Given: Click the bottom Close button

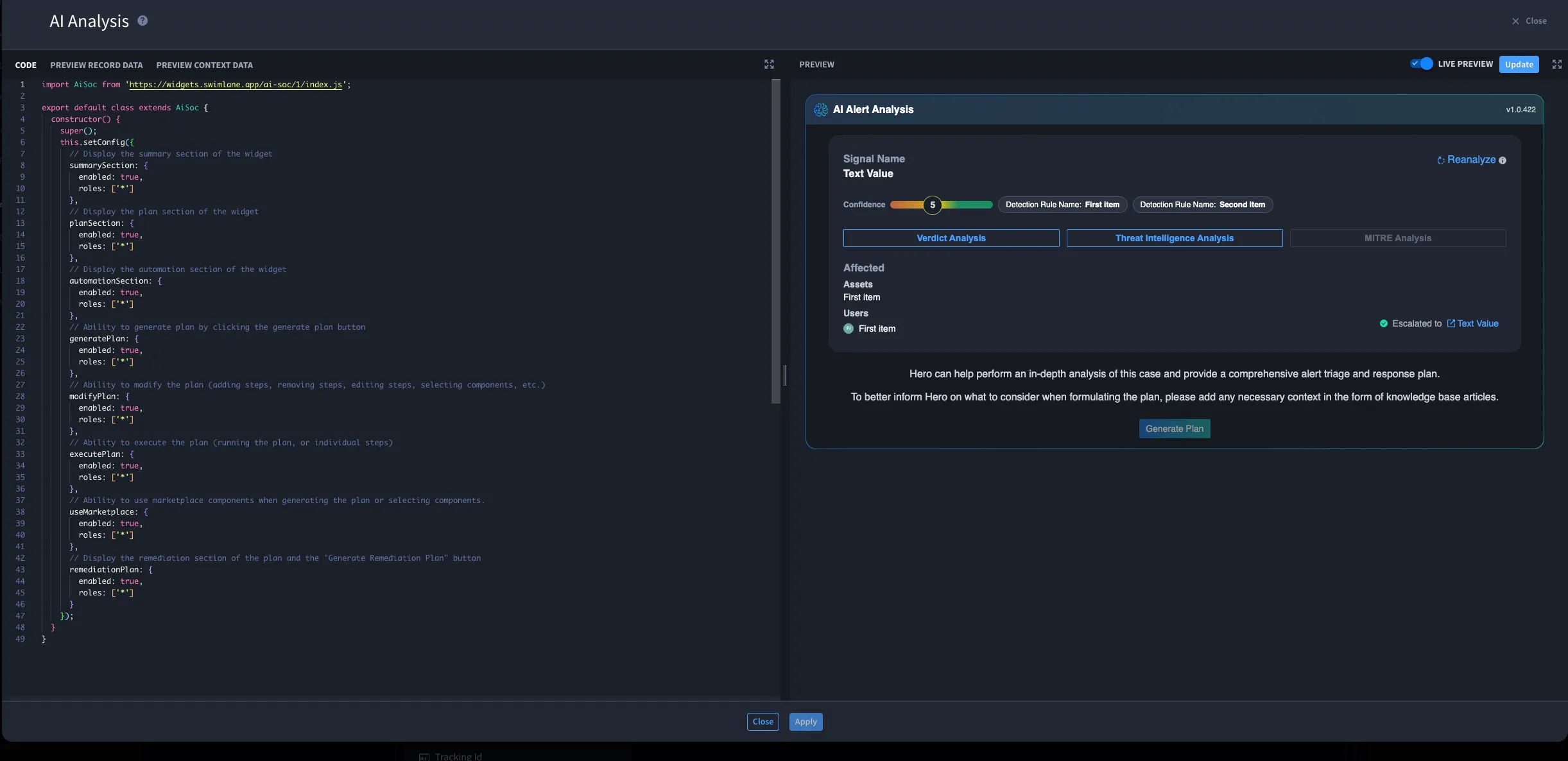Looking at the screenshot, I should click(x=762, y=722).
